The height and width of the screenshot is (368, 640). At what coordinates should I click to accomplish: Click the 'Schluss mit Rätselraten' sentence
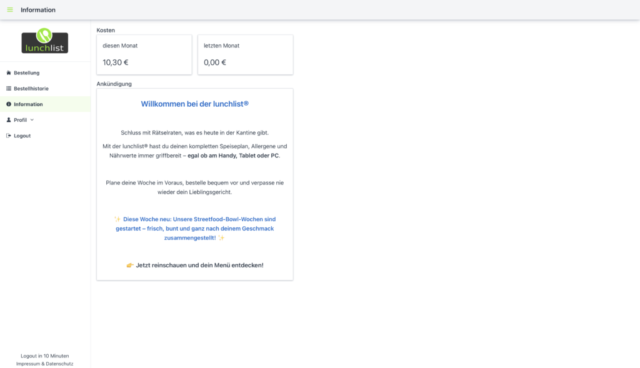[x=195, y=133]
